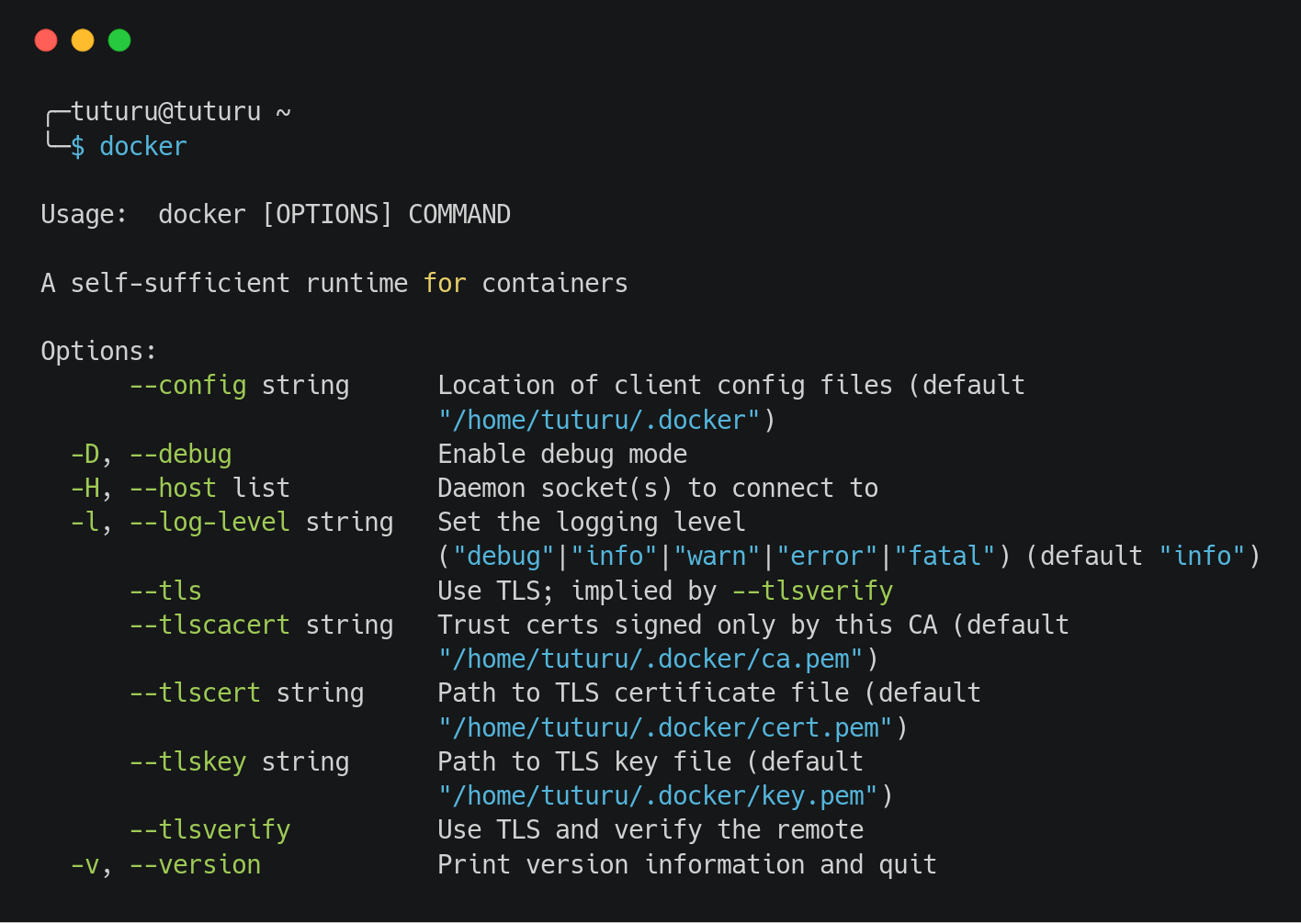Image resolution: width=1301 pixels, height=924 pixels.
Task: Click the typed docker command
Action: (x=143, y=147)
